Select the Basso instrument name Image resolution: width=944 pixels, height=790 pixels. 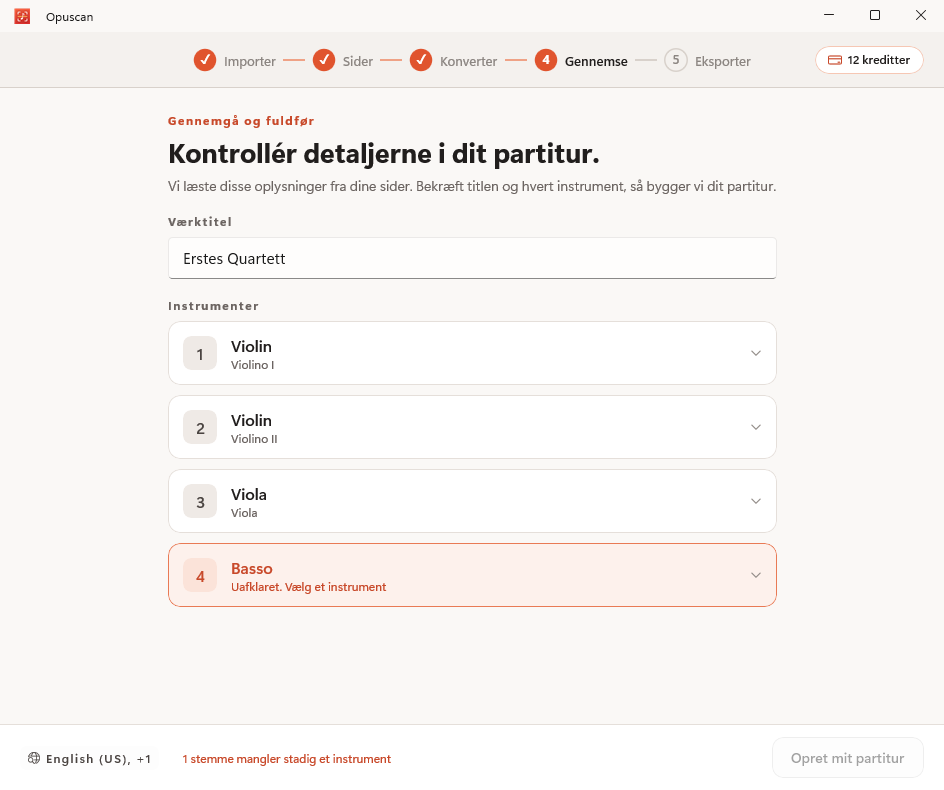(252, 569)
